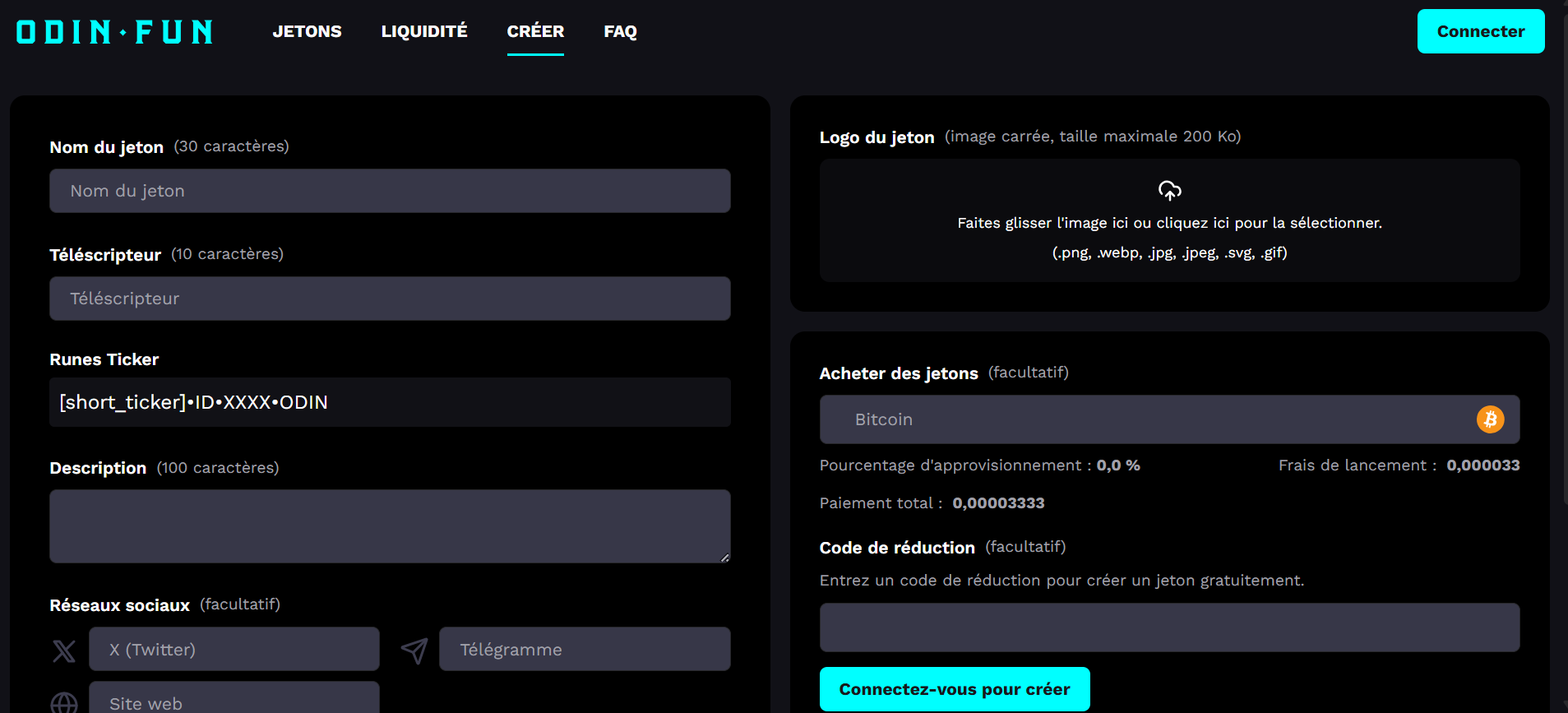Click the Telegram paper plane icon
Viewport: 1568px width, 713px height.
(414, 650)
